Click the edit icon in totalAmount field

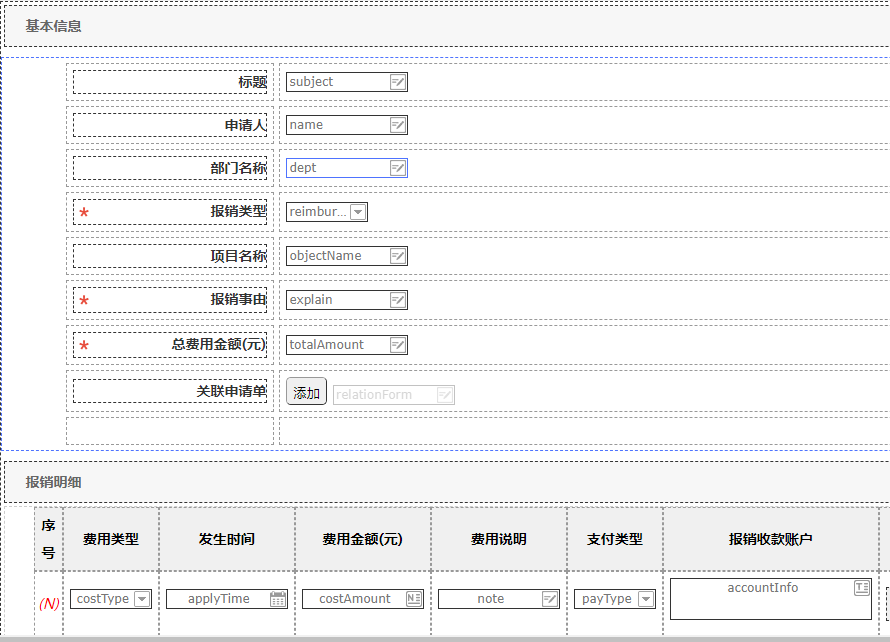point(398,345)
